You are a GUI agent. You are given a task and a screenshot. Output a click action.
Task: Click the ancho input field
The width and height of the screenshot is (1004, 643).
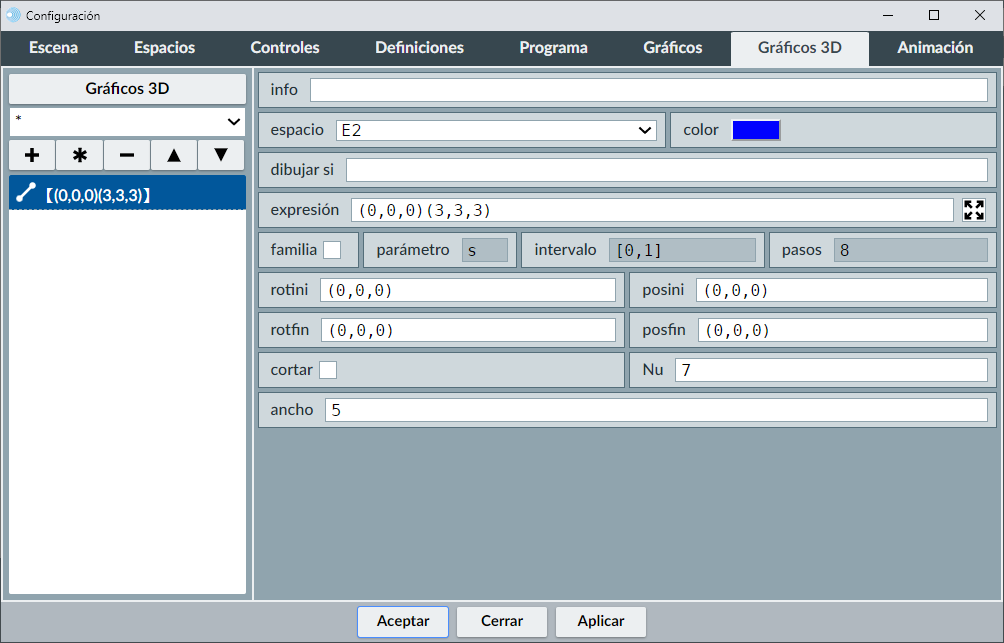click(655, 410)
